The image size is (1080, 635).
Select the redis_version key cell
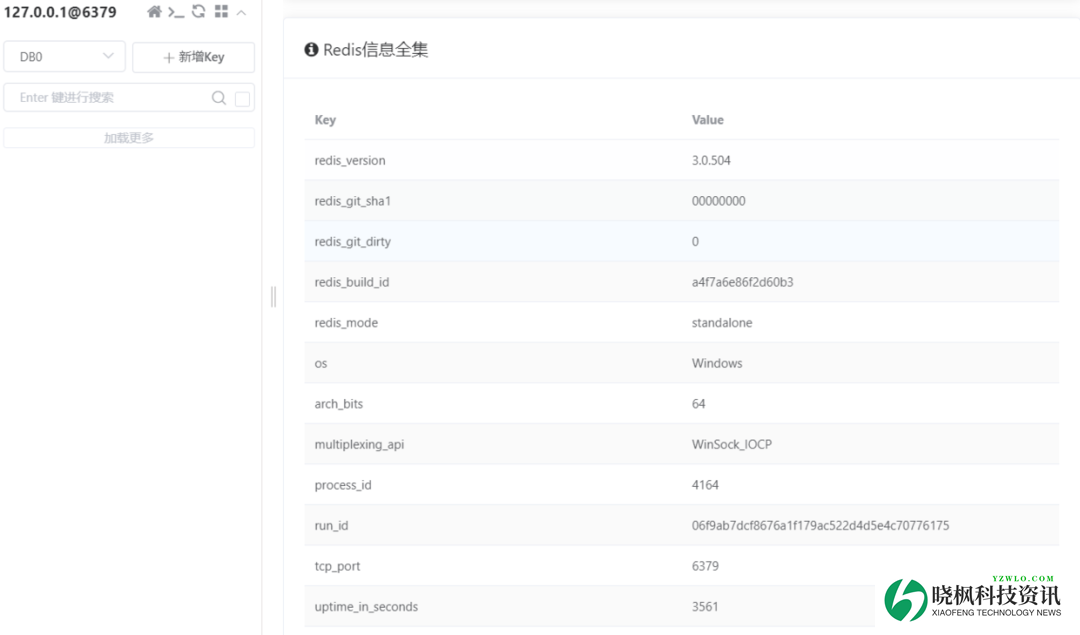(x=350, y=160)
